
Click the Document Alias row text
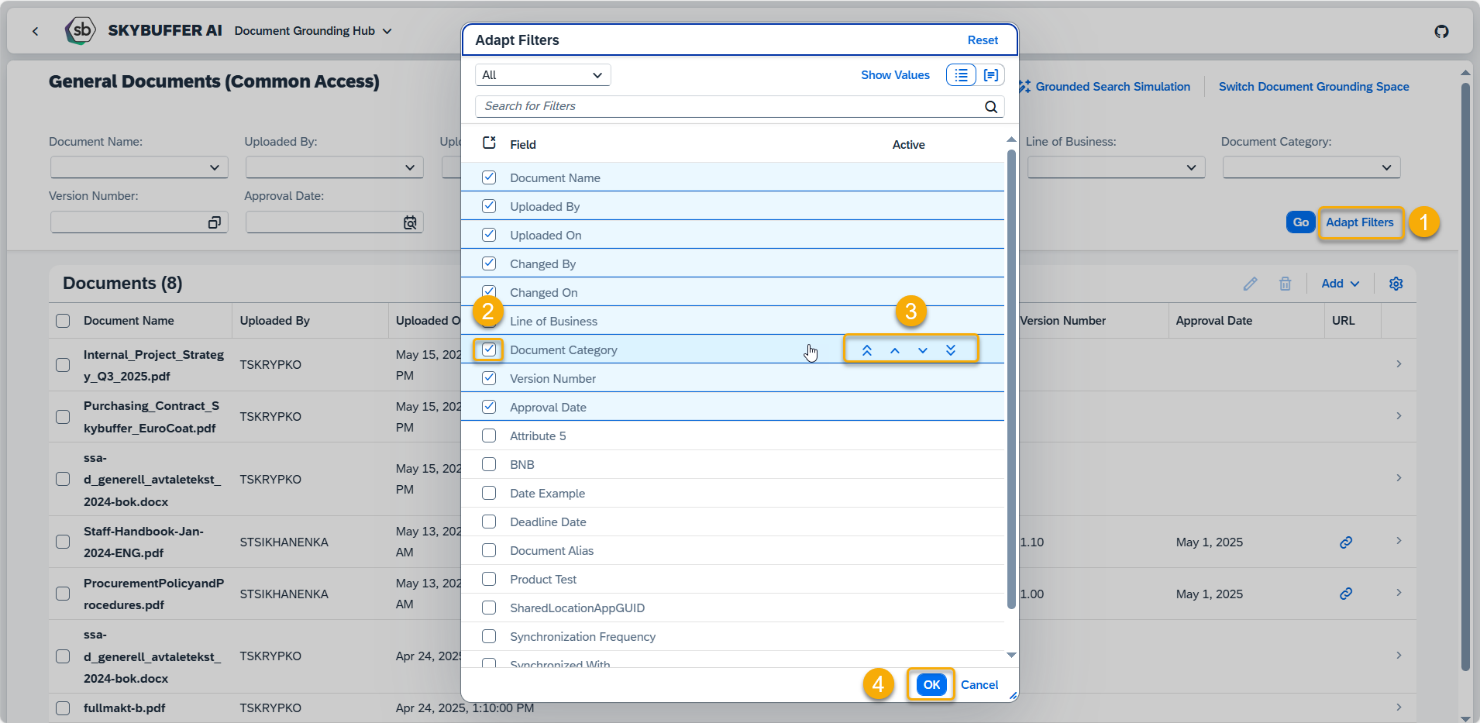(x=552, y=551)
